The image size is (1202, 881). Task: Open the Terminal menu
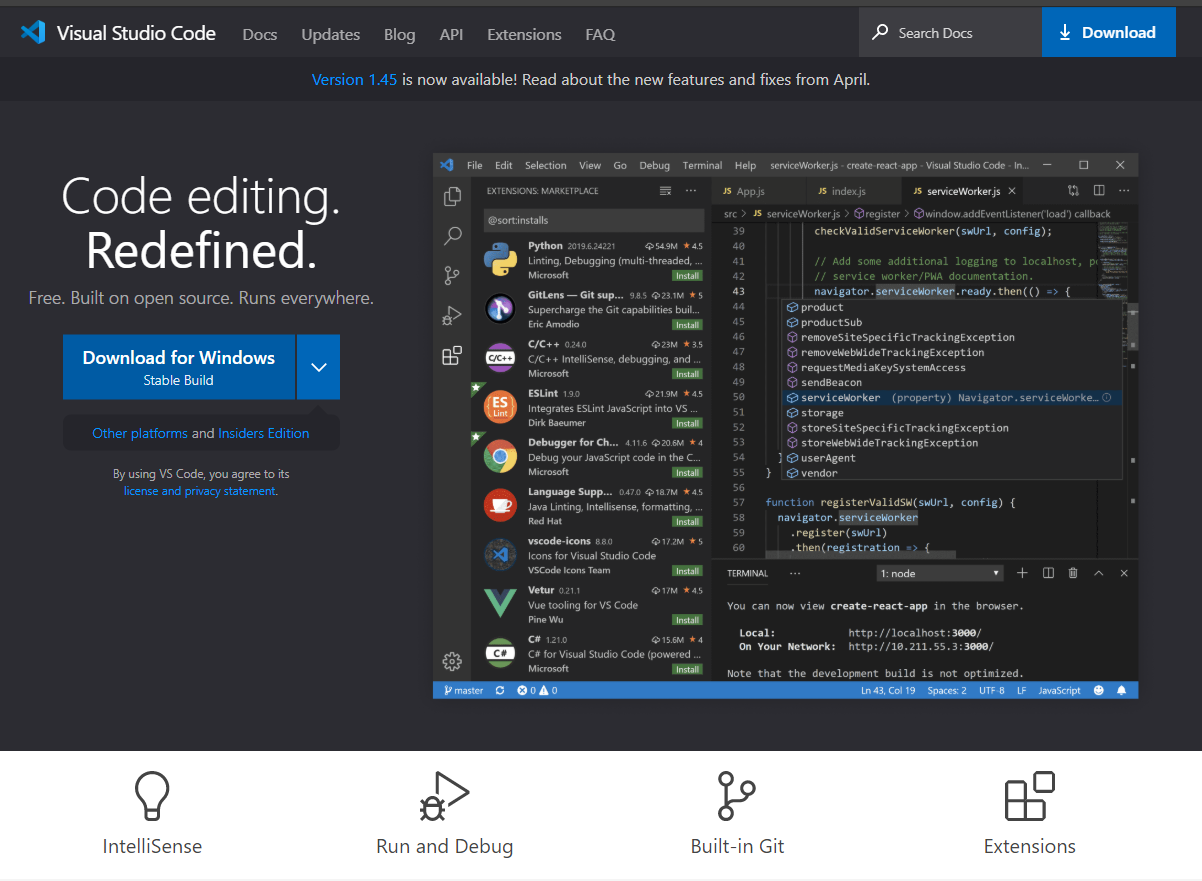tap(702, 165)
